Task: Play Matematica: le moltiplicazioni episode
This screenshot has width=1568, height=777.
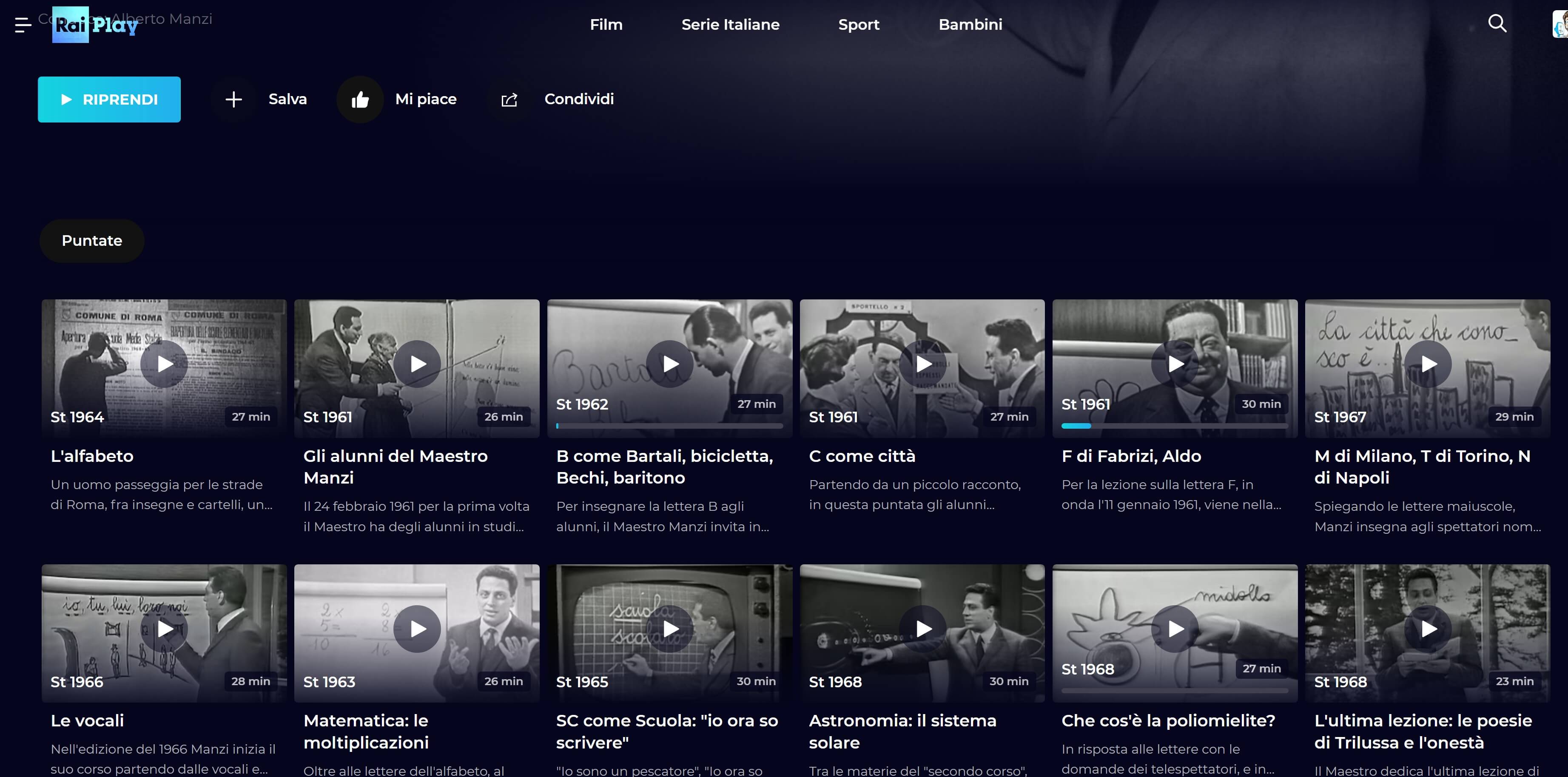Action: pos(417,629)
